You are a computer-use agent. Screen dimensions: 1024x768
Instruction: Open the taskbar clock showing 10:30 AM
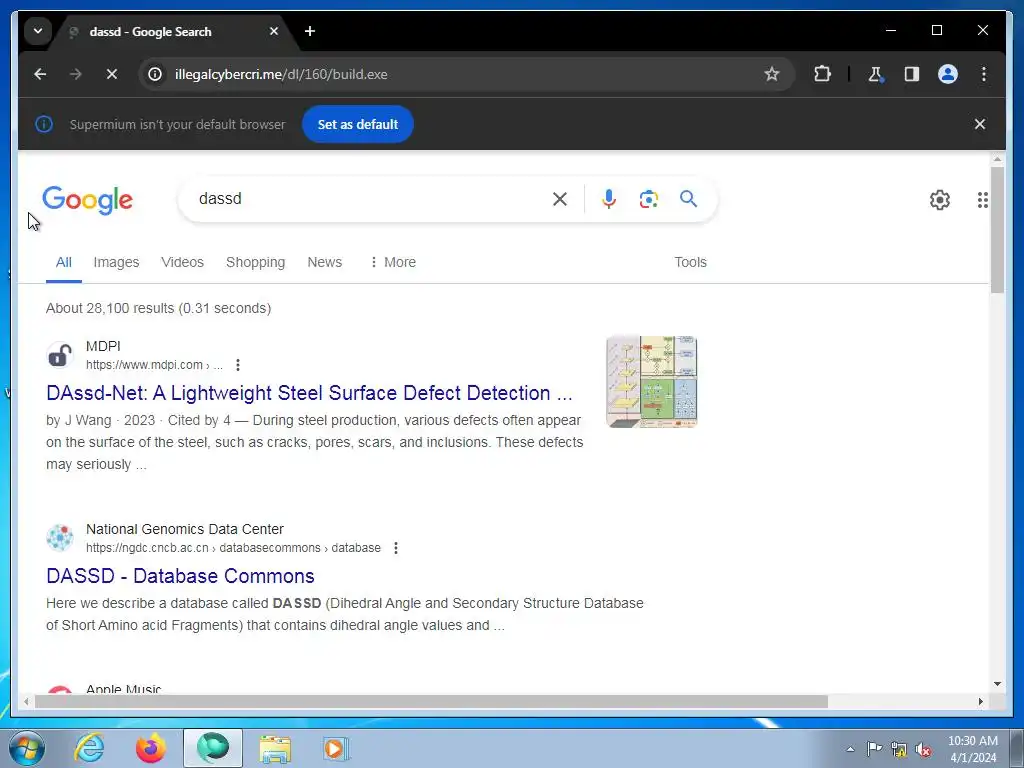[x=973, y=749]
